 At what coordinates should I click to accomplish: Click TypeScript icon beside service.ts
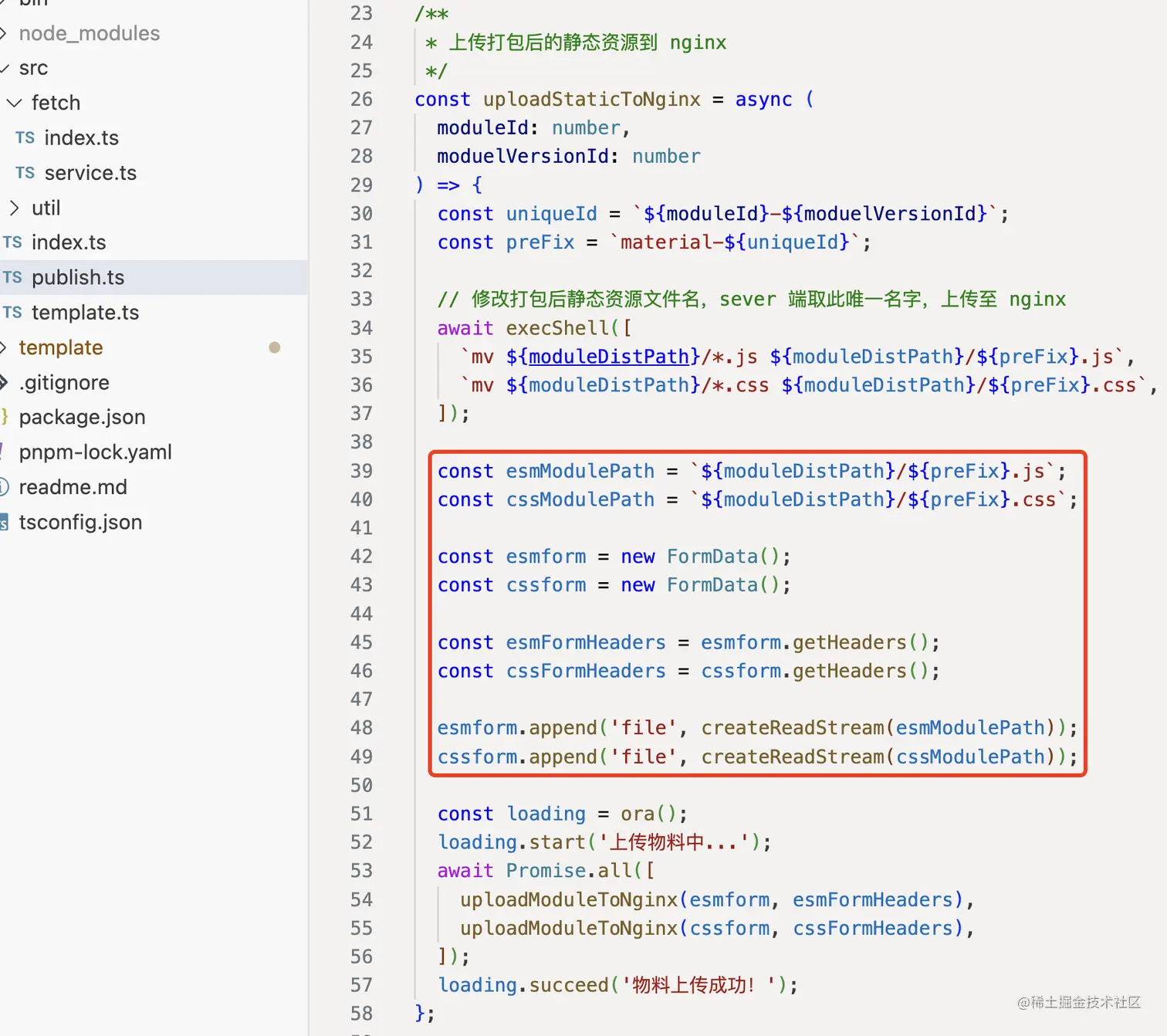[25, 173]
